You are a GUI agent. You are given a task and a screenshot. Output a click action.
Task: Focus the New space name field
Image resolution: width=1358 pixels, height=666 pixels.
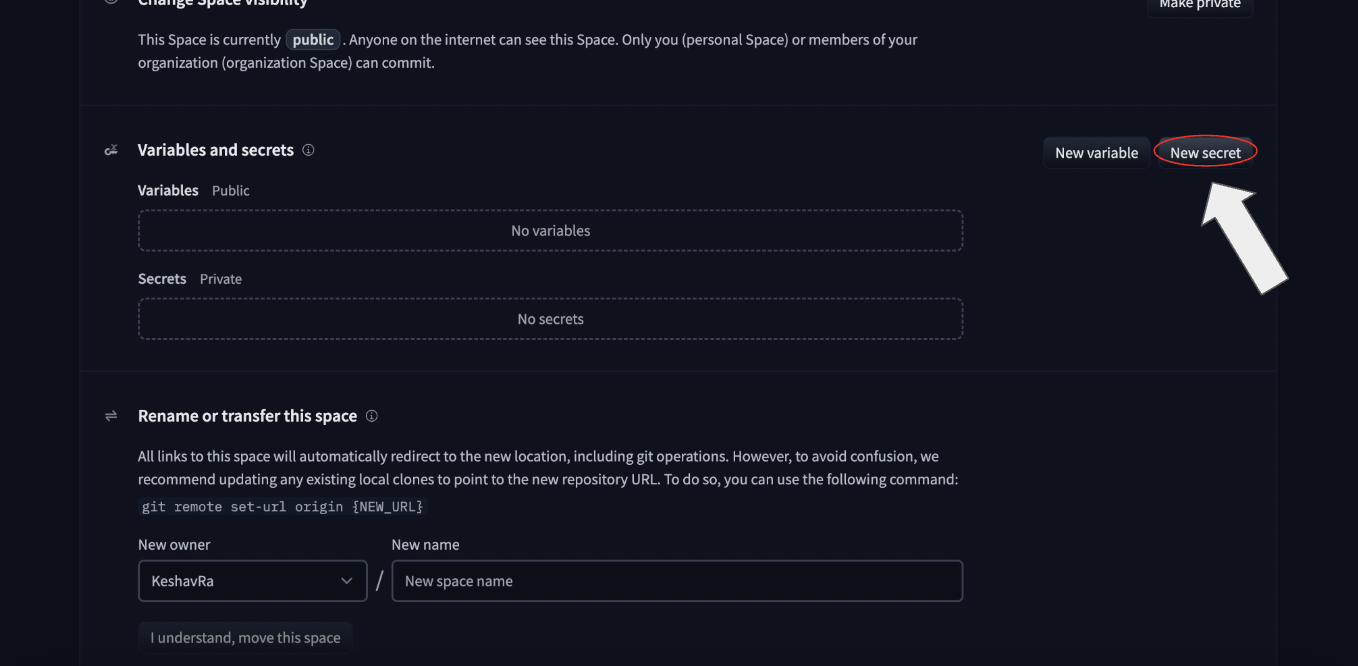(x=677, y=581)
